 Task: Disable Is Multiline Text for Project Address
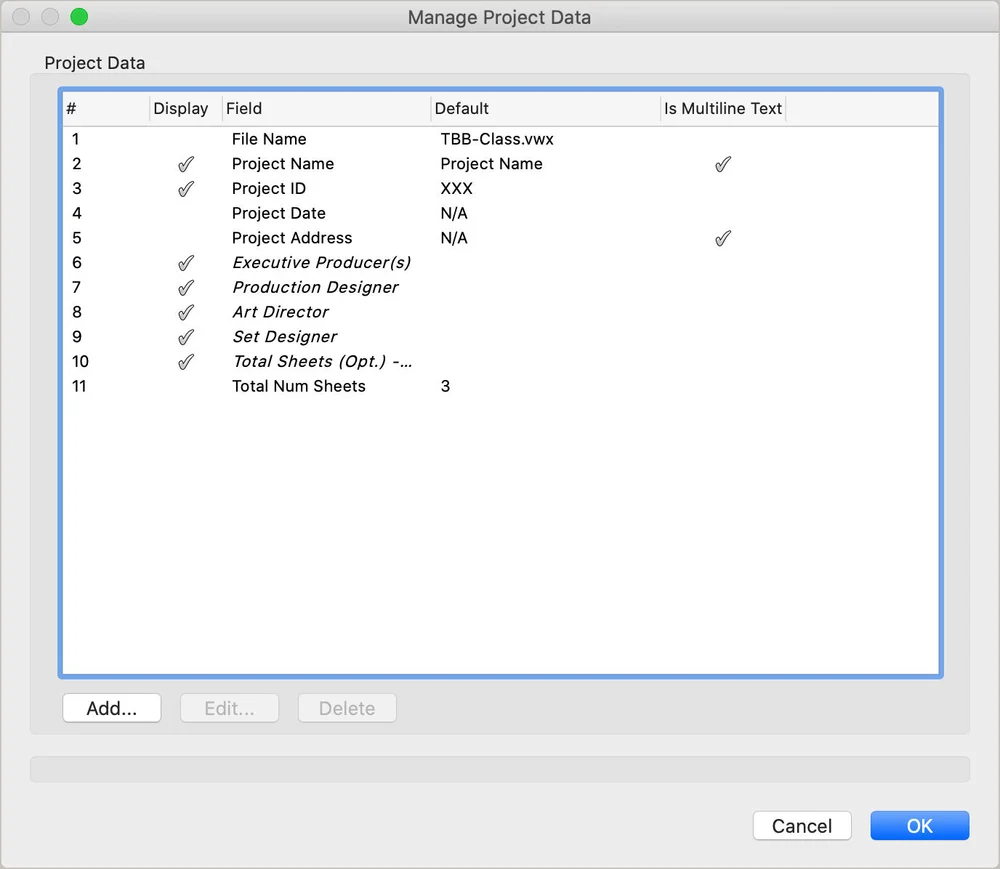[x=722, y=238]
